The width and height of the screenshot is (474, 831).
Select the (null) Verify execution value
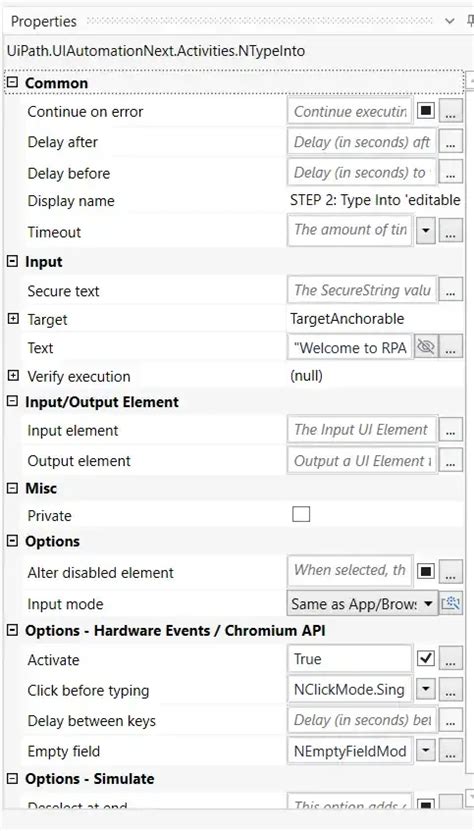click(306, 376)
